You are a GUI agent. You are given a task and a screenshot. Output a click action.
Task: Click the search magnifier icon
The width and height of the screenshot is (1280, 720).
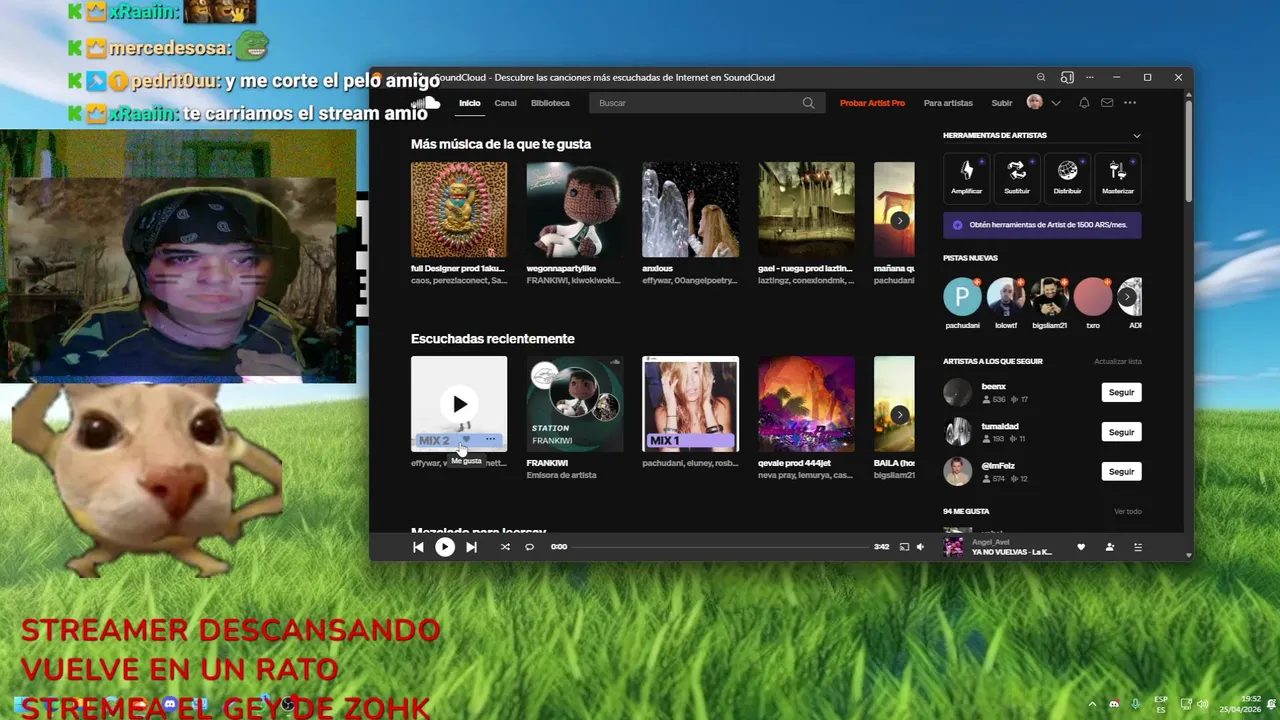(x=809, y=103)
